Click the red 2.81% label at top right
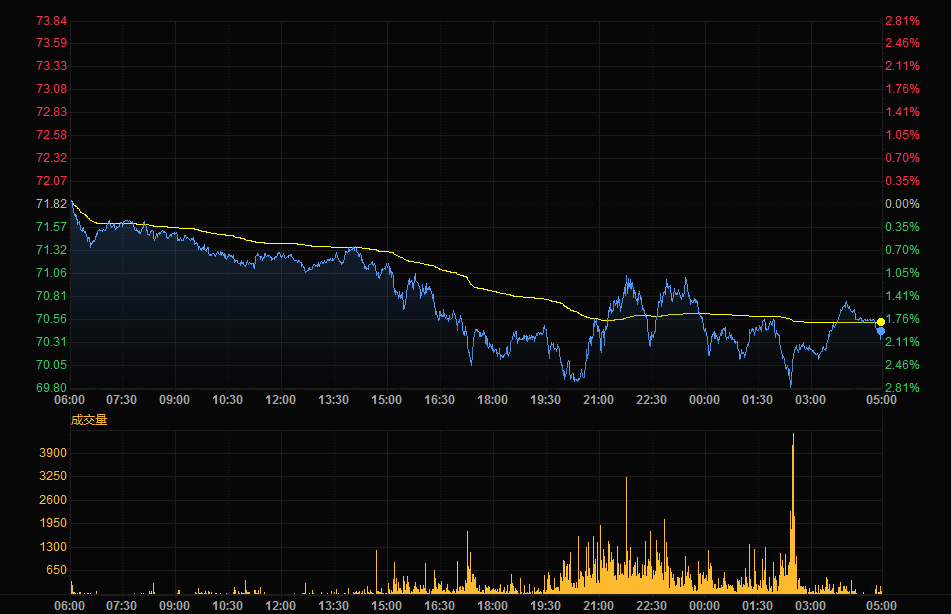 [901, 21]
